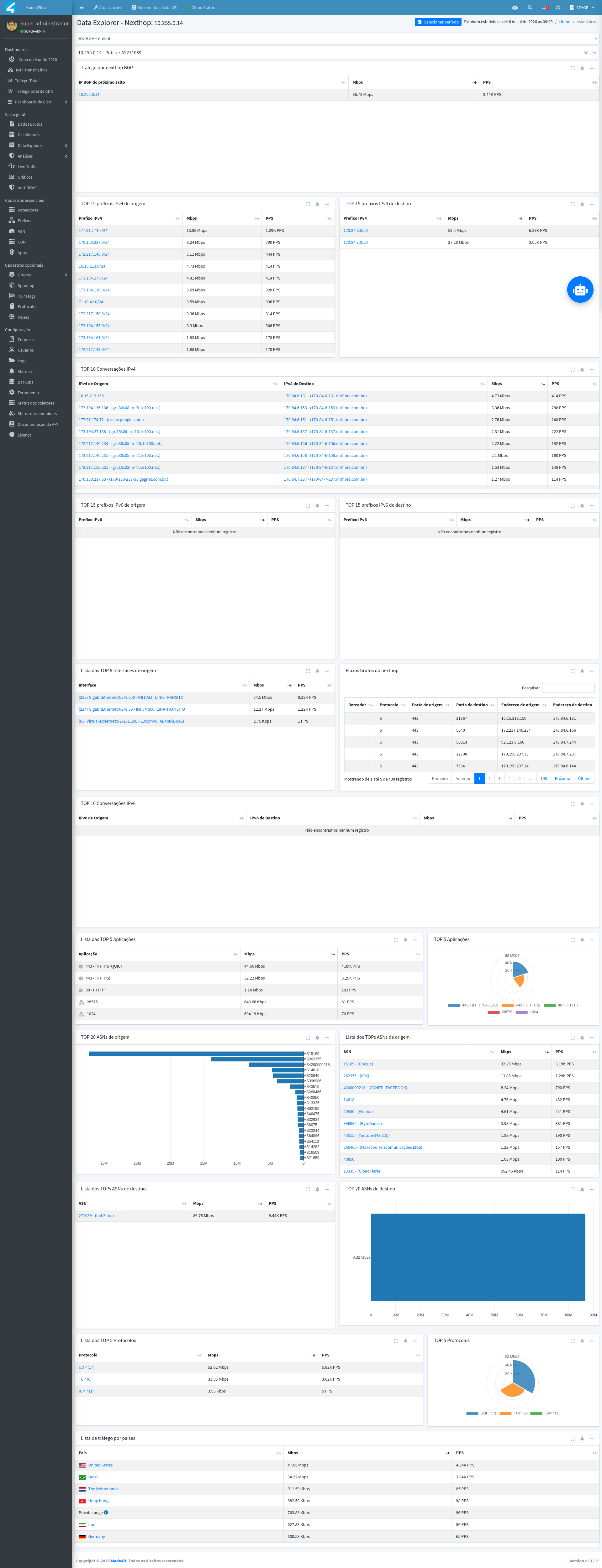Toggle 80 - (HTTP) legend in Aplicações chart
Image resolution: width=602 pixels, height=1568 pixels.
pos(561,1005)
